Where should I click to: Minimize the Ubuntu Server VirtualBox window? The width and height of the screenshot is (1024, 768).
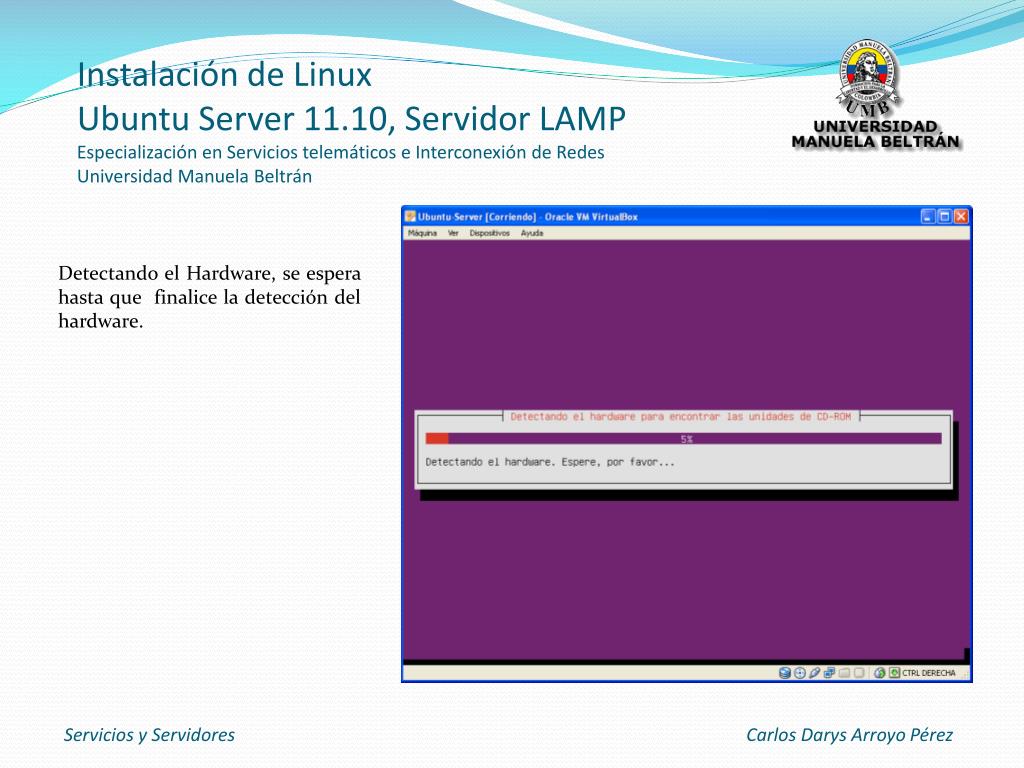pyautogui.click(x=928, y=216)
